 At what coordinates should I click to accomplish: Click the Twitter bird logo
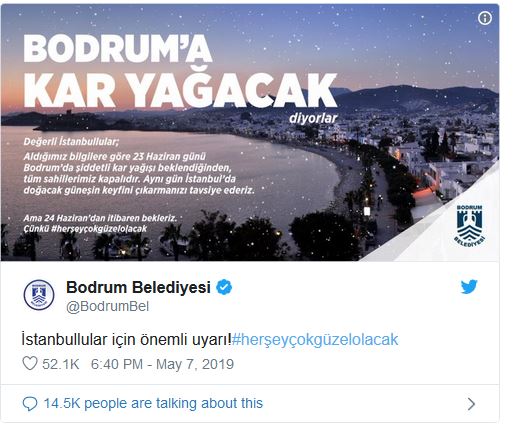[x=469, y=287]
